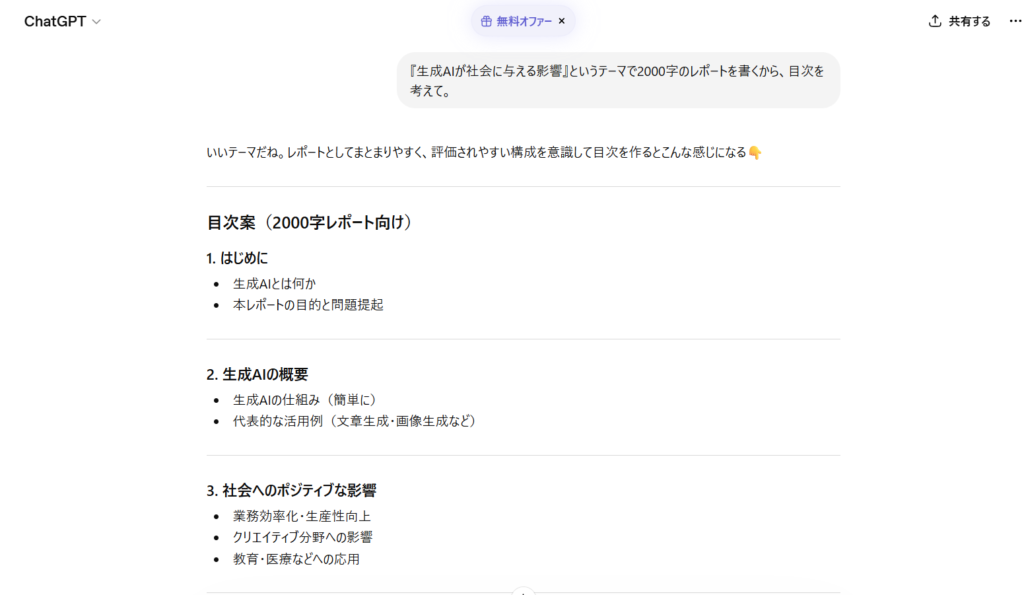
Task: Click the share upload arrow icon
Action: coord(935,21)
